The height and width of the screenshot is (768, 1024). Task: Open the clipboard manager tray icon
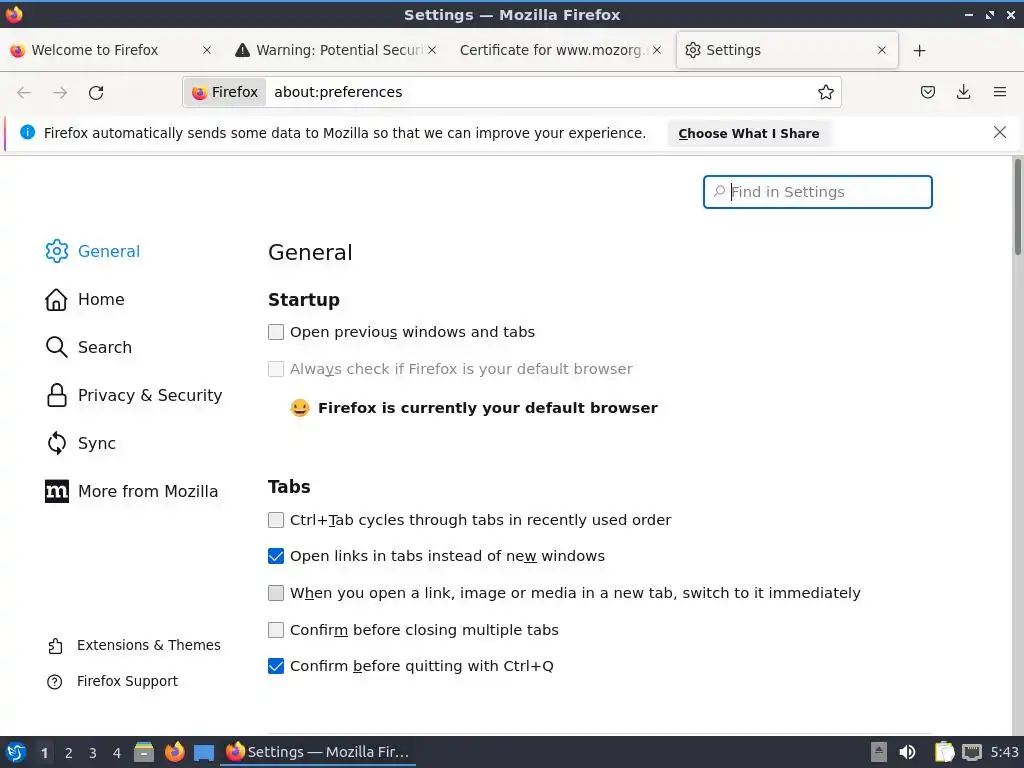point(944,752)
